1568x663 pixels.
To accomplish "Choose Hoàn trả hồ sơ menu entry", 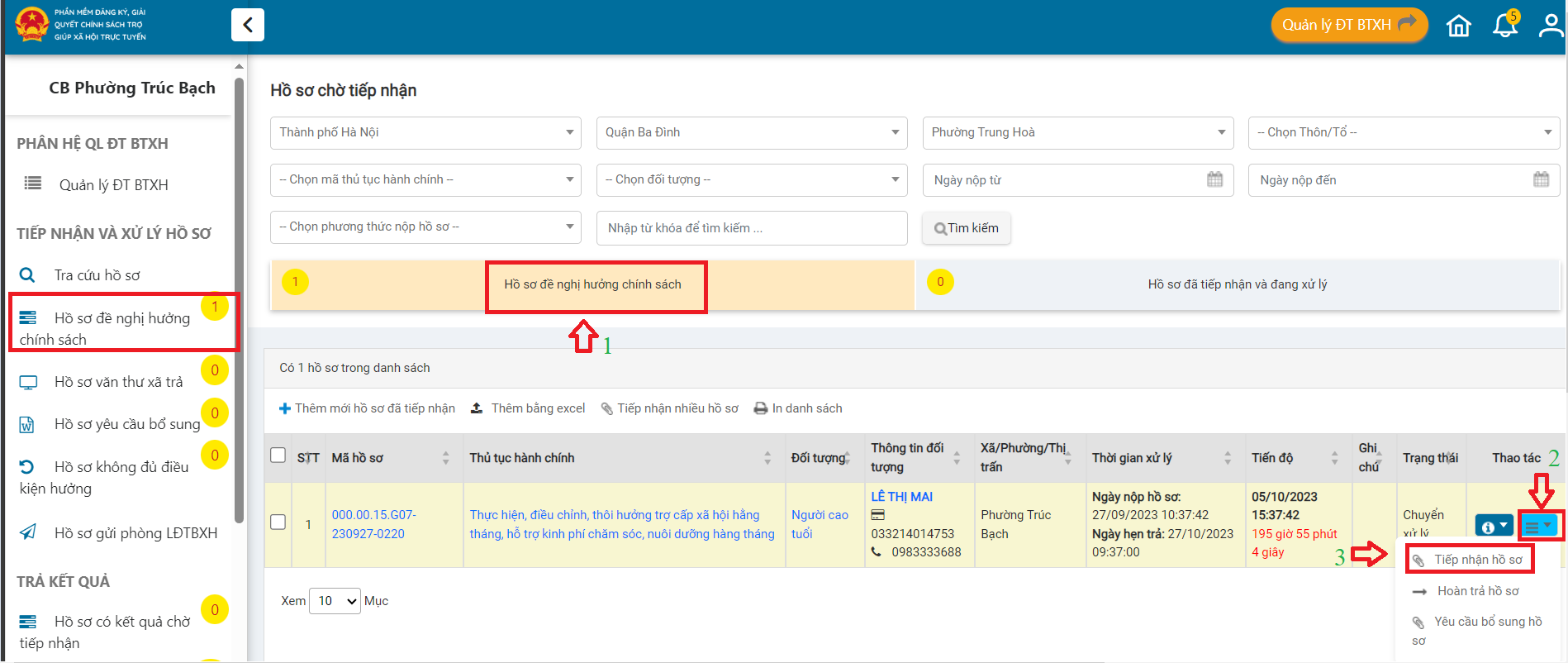I will tap(1477, 591).
